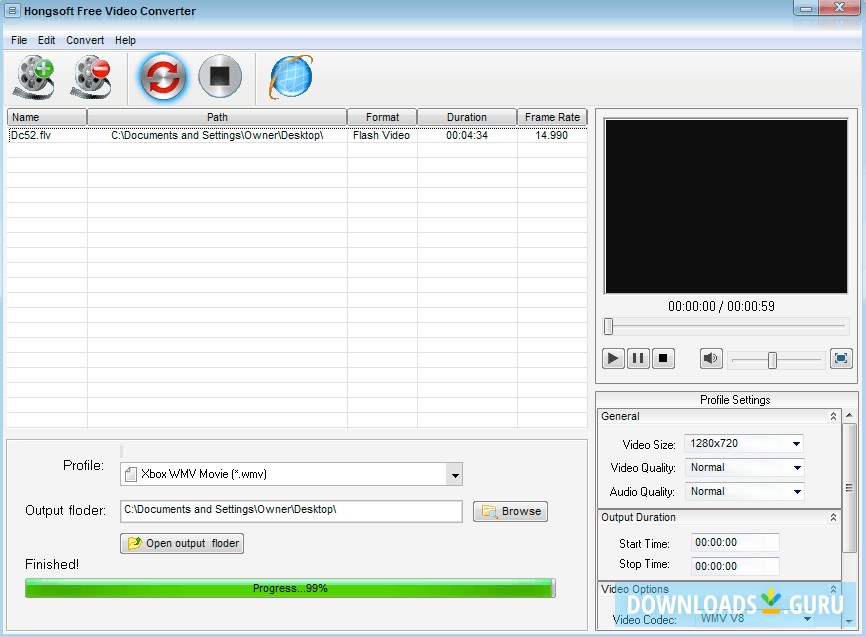The width and height of the screenshot is (866, 637).
Task: Toggle fullscreen preview mode
Action: click(x=841, y=358)
